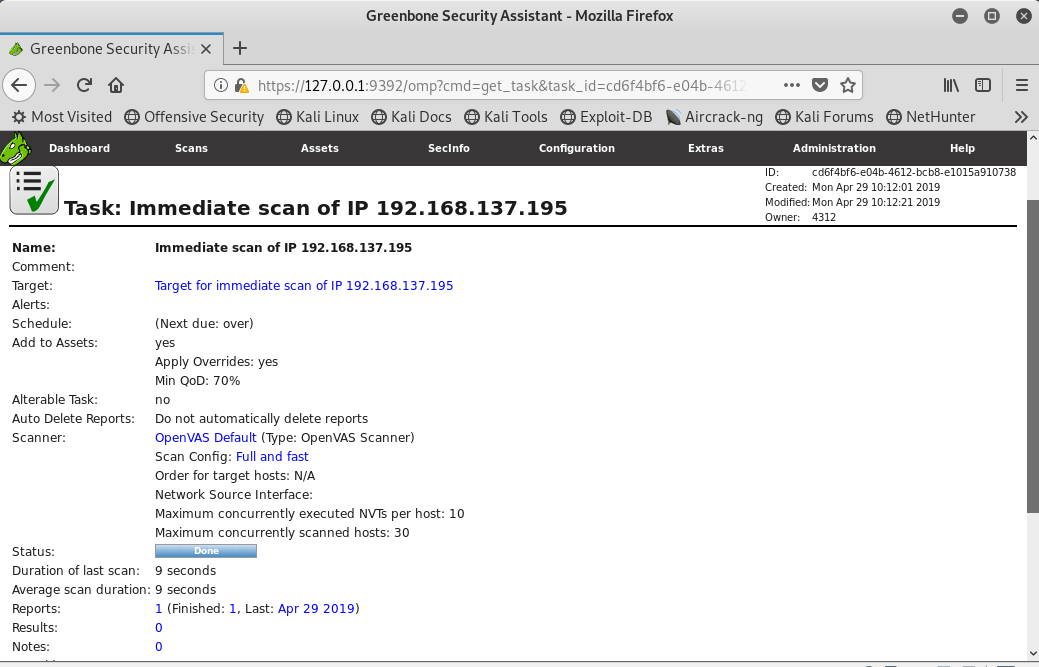Screen dimensions: 1039x667
Task: Show more bookmarks with the double chevron
Action: coord(1021,117)
